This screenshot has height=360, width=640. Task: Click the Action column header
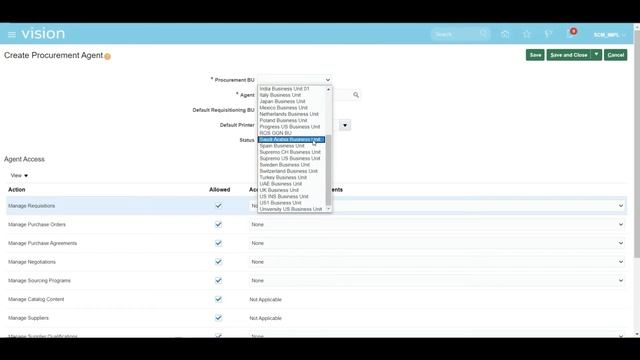point(17,190)
